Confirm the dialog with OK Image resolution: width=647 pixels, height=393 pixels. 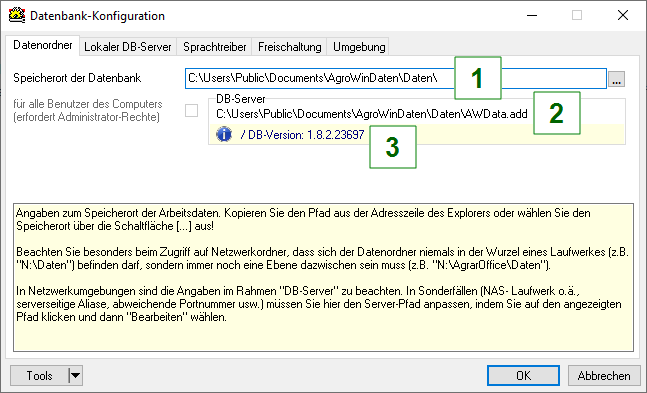point(523,376)
